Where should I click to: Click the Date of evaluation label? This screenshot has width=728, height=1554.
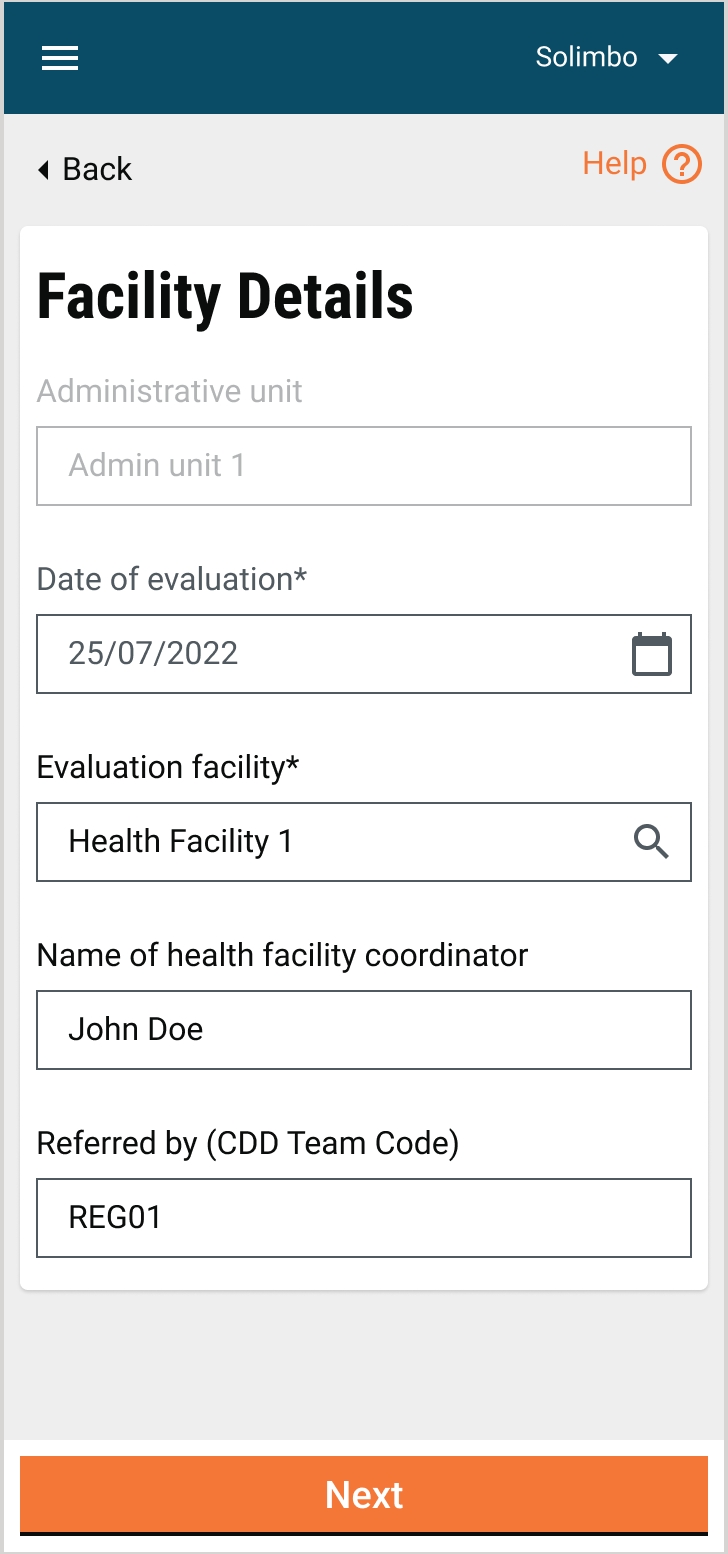pyautogui.click(x=172, y=579)
